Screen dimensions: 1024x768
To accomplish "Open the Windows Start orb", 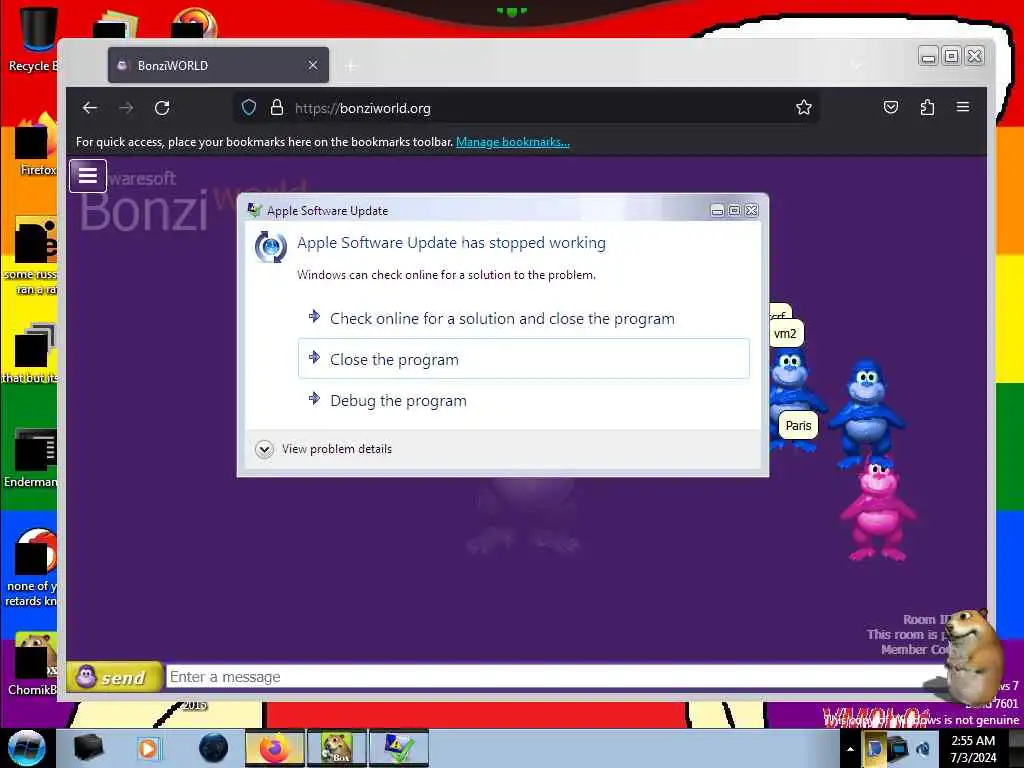I will click(26, 748).
